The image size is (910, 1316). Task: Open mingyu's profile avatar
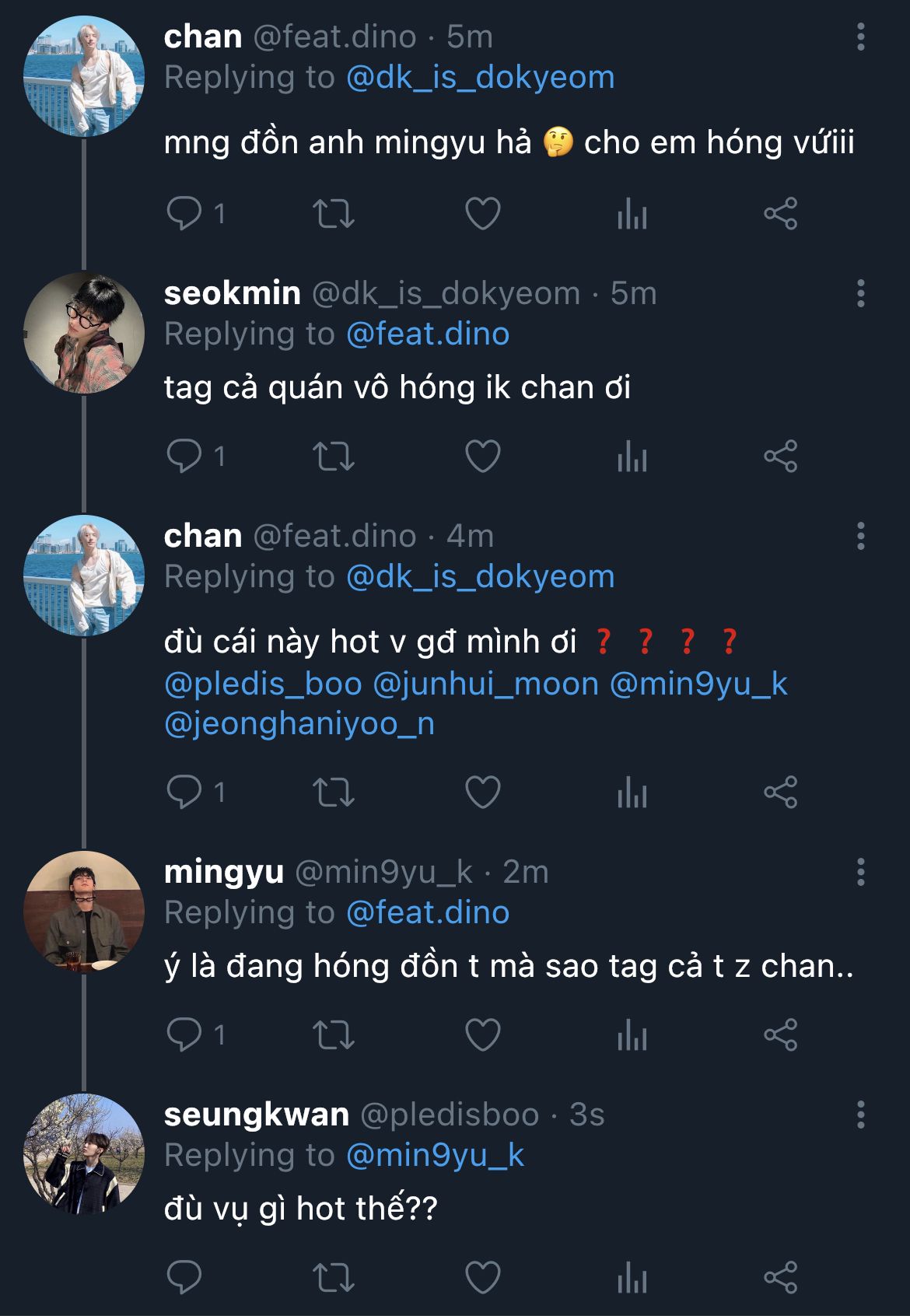tap(84, 912)
